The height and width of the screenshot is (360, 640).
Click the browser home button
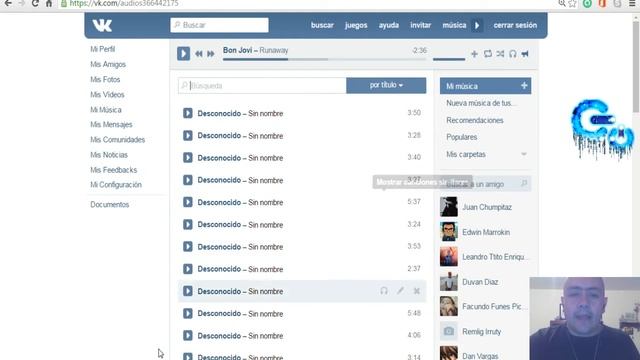pyautogui.click(x=49, y=4)
